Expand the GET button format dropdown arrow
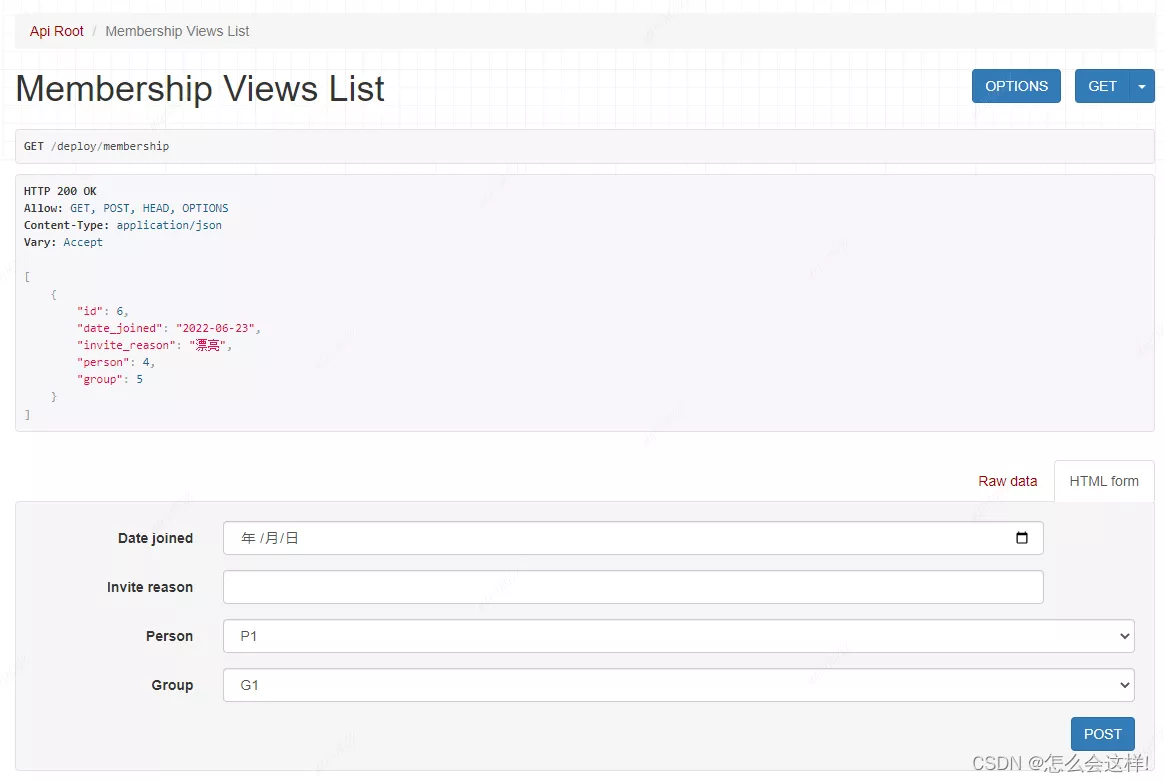Viewport: 1164px width, 782px height. 1142,86
